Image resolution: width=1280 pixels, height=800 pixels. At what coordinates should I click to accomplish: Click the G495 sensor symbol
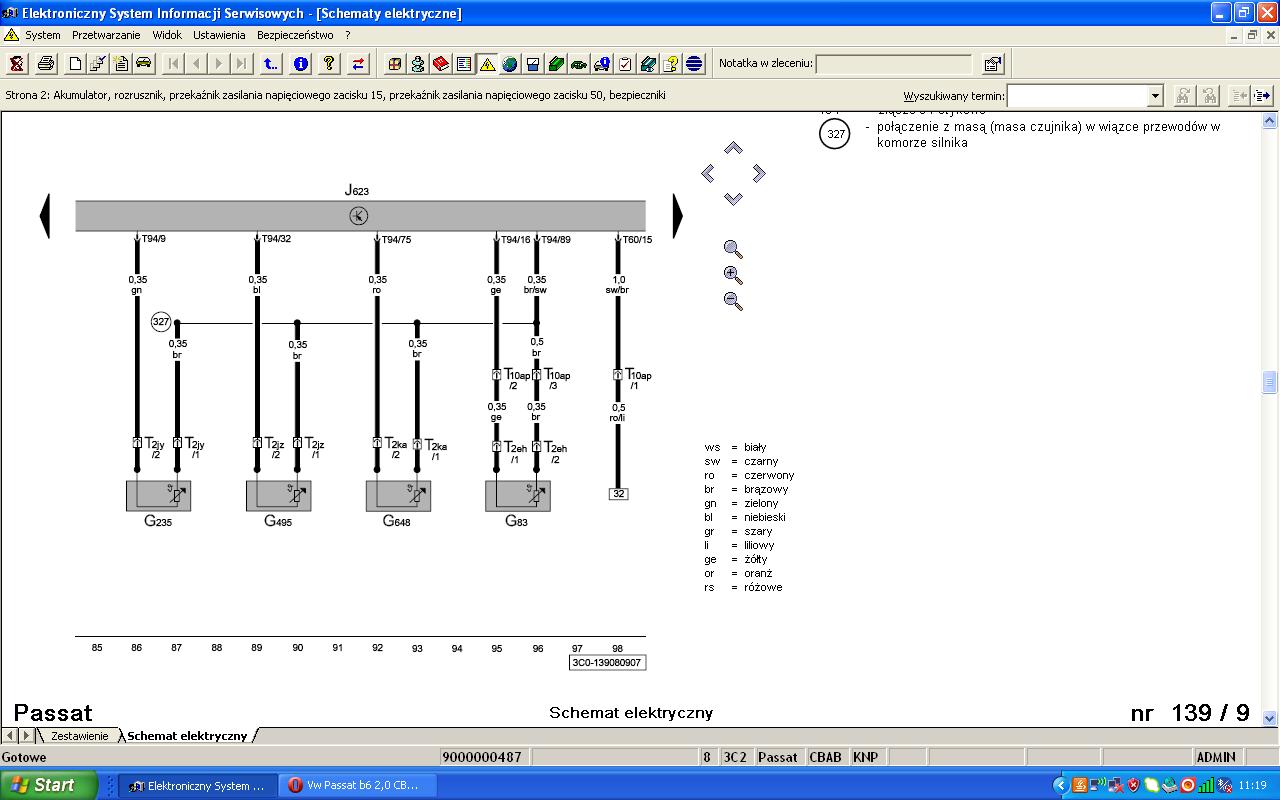tap(279, 496)
